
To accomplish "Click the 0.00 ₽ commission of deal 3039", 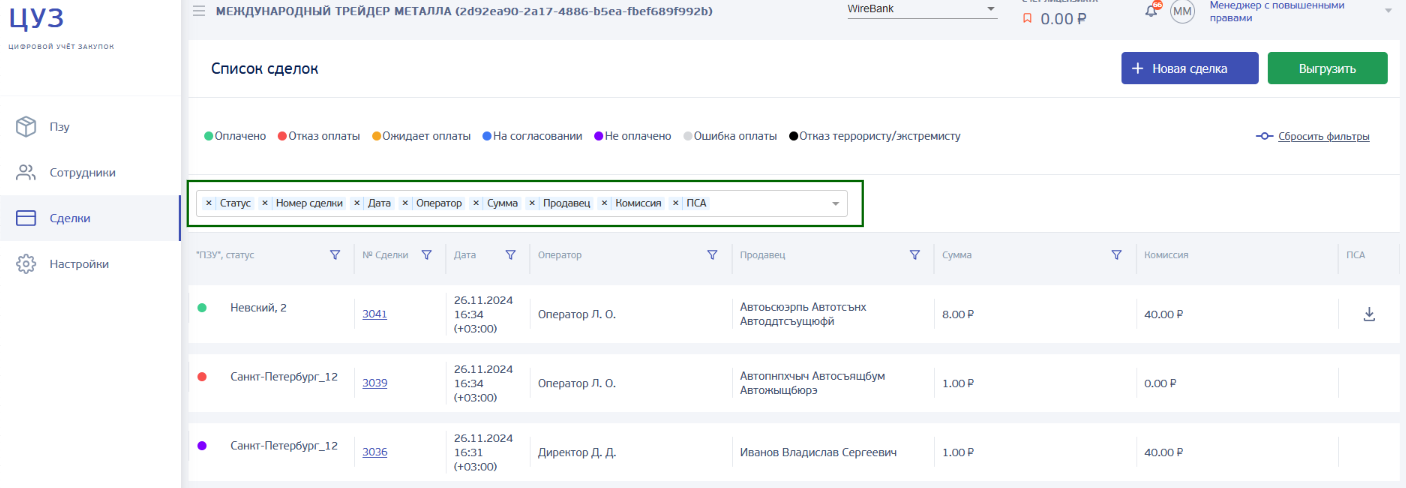I will (x=1160, y=383).
